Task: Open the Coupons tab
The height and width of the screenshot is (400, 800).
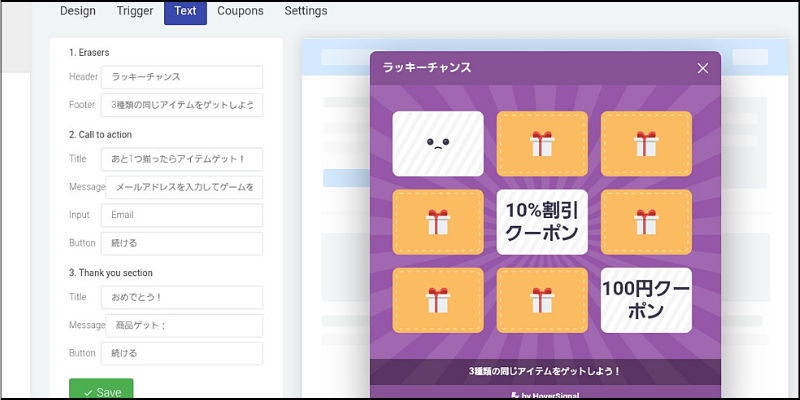Action: pos(240,11)
